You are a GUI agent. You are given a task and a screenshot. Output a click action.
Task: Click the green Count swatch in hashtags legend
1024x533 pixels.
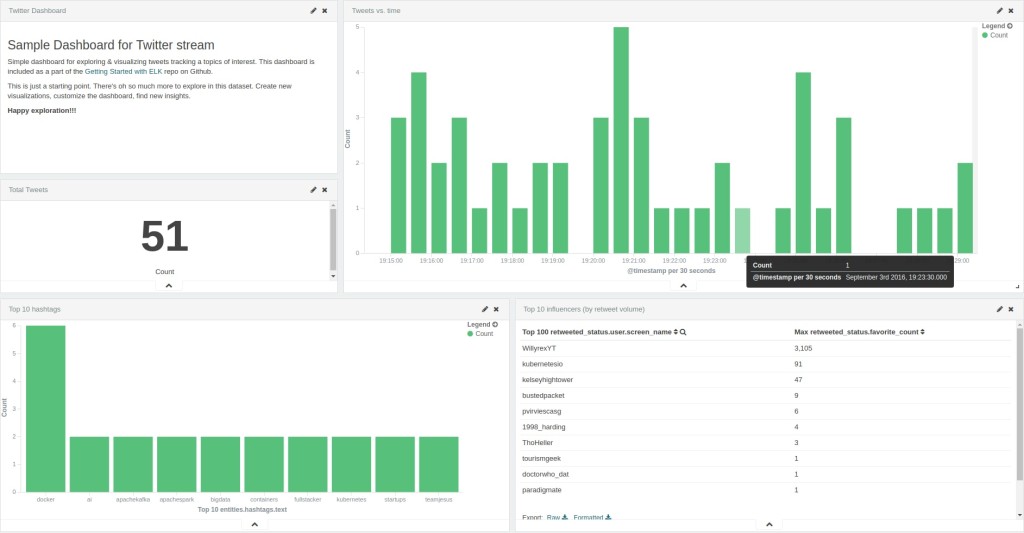click(470, 334)
